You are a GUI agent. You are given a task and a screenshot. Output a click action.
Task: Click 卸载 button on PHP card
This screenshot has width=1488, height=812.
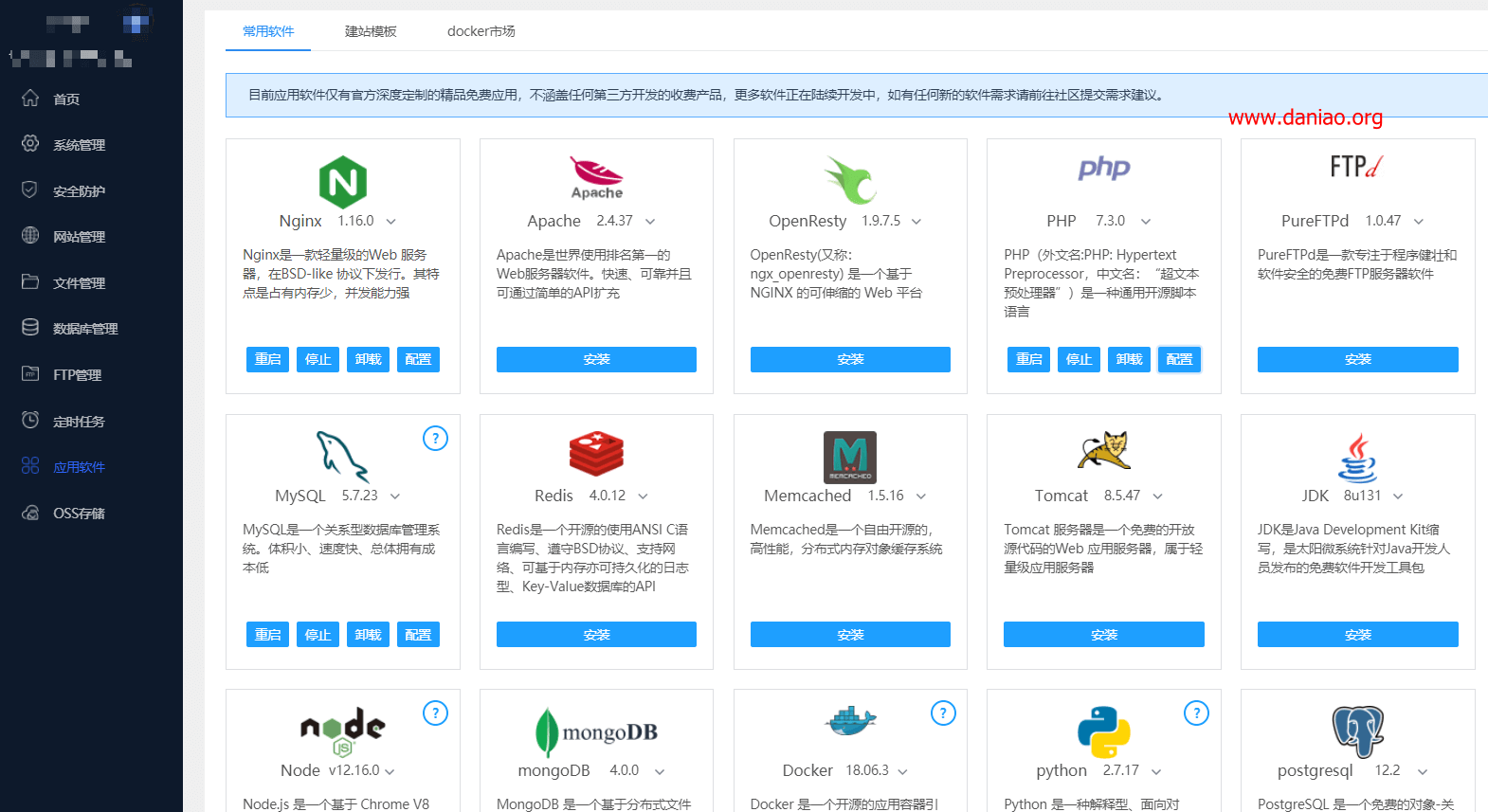pos(1129,359)
